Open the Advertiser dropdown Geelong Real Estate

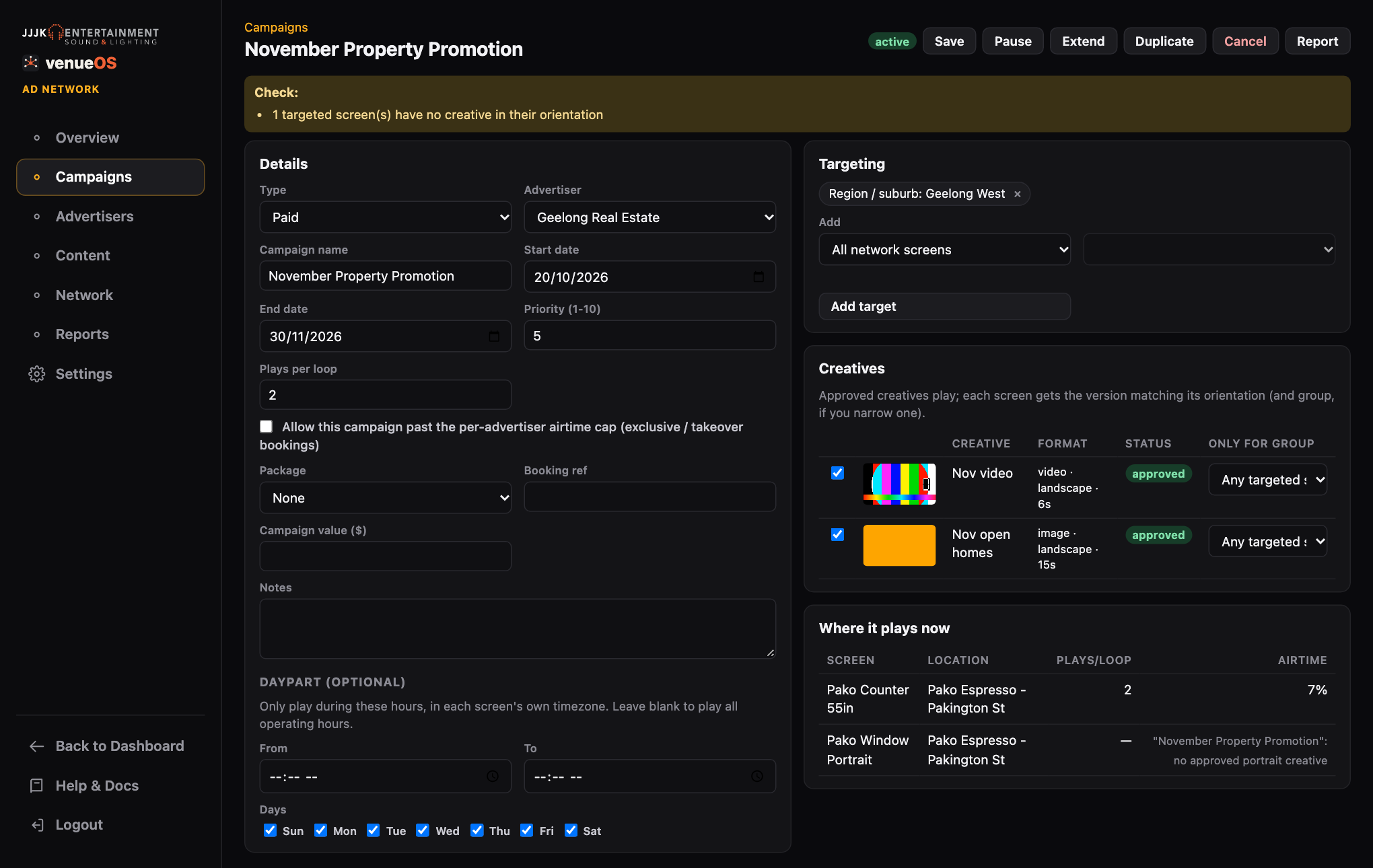(650, 217)
